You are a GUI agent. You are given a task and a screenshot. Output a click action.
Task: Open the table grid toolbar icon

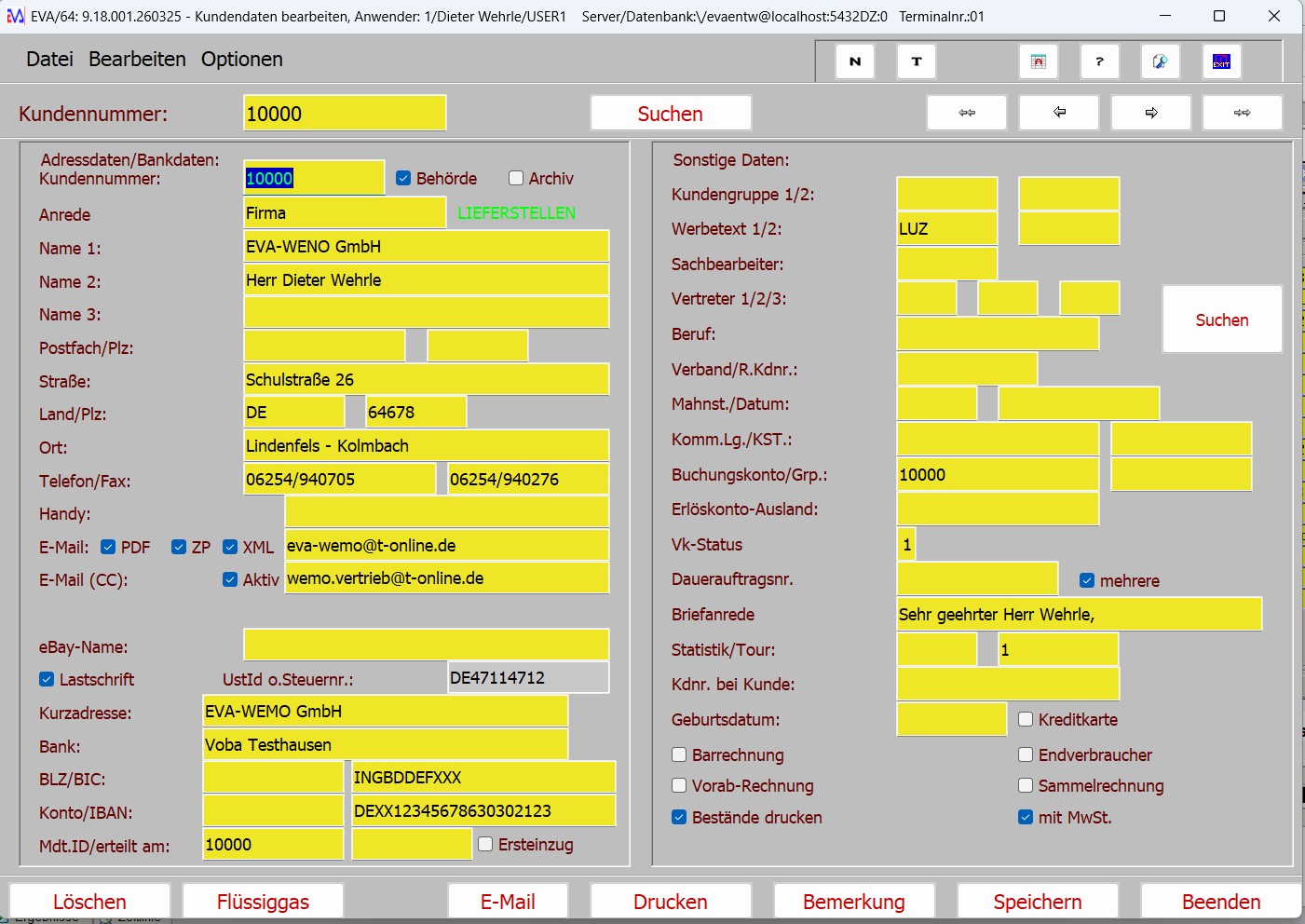click(x=1039, y=61)
